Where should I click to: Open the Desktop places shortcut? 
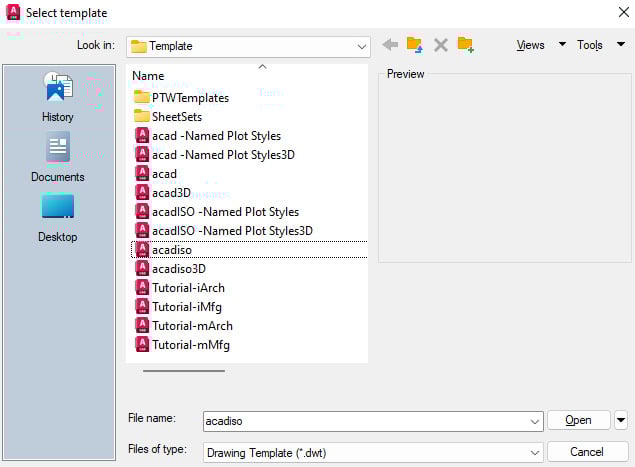coord(58,218)
